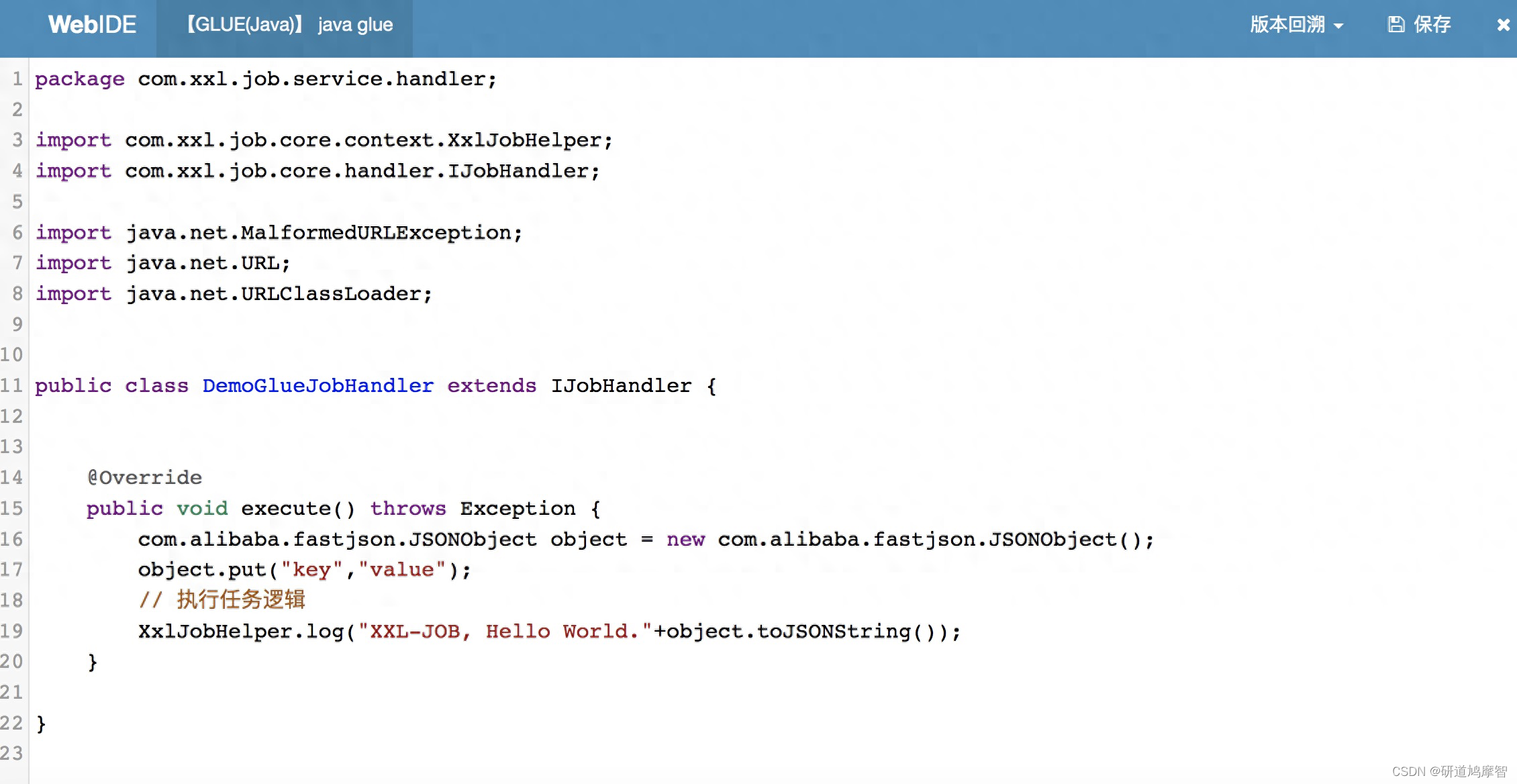This screenshot has height=784, width=1517.
Task: Select the GLUE(Java) java glue tab
Action: (289, 25)
